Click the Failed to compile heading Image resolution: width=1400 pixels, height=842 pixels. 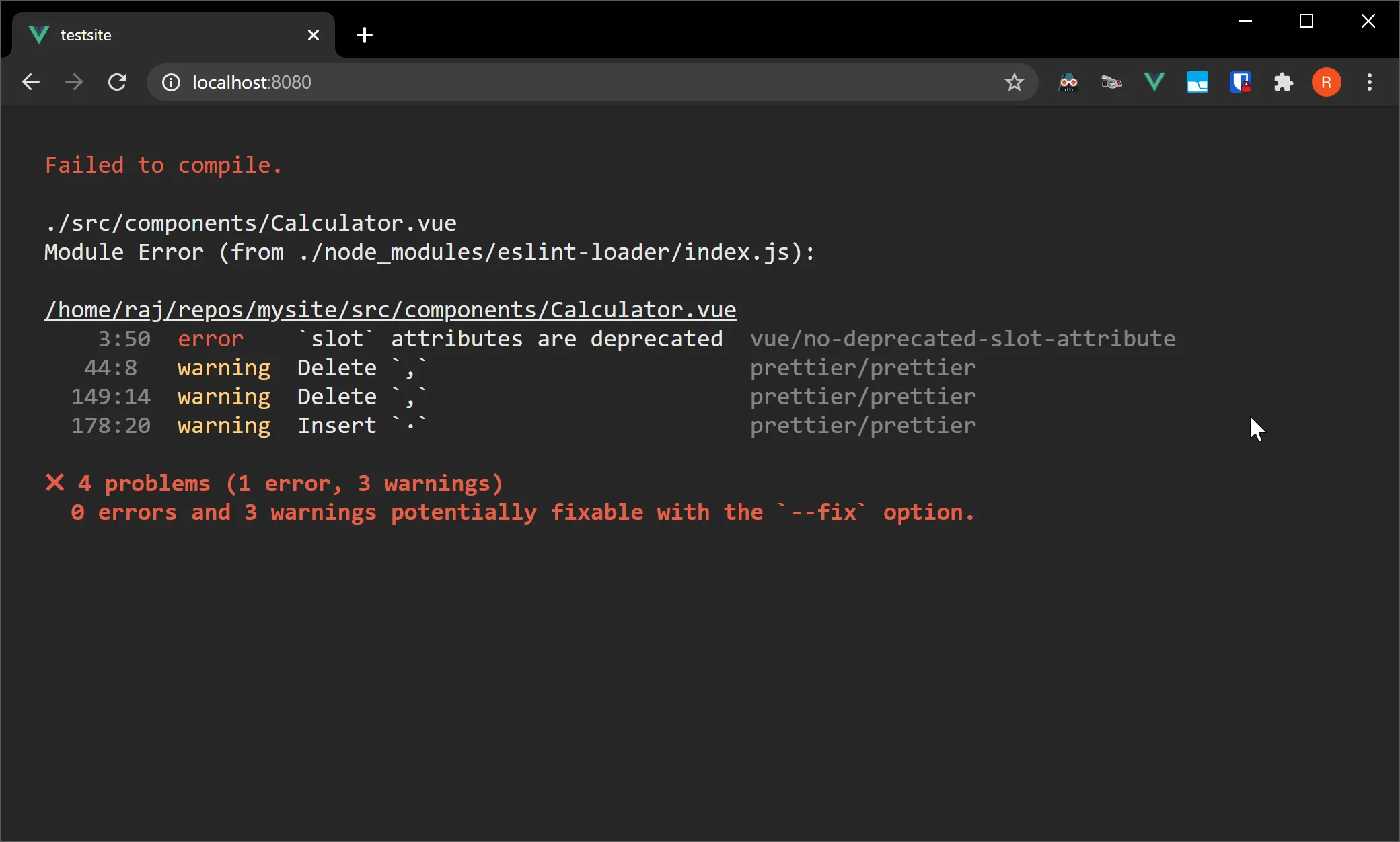pyautogui.click(x=163, y=165)
